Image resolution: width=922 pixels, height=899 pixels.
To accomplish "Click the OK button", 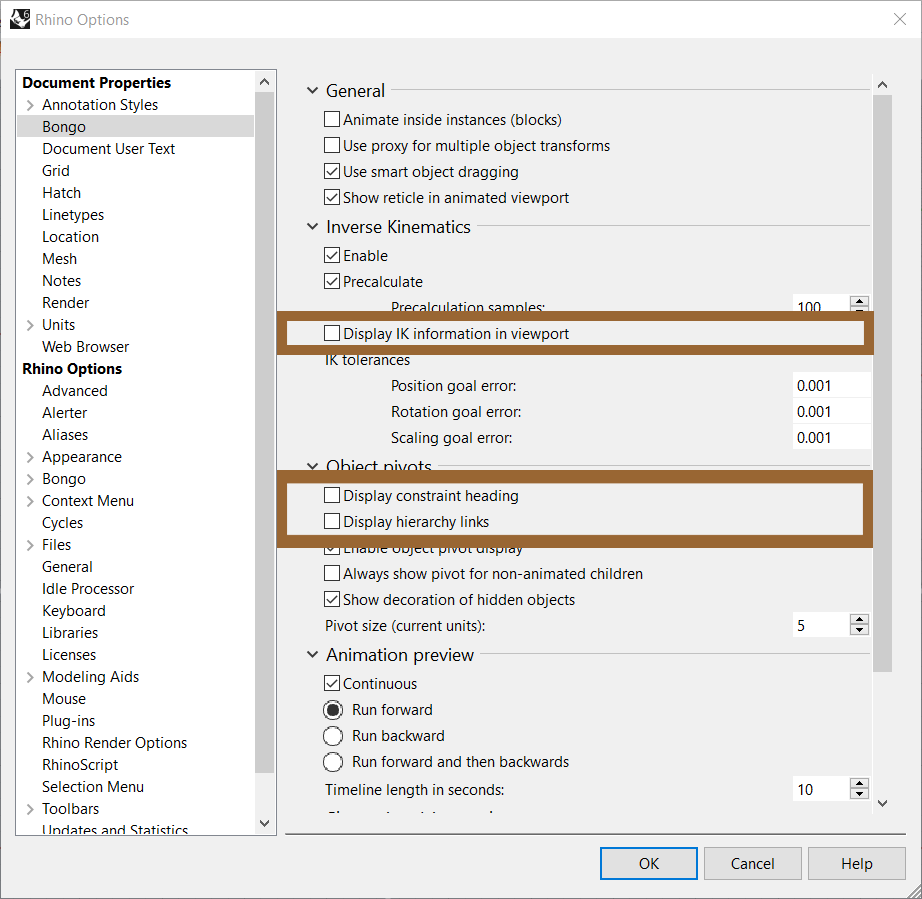I will point(649,863).
